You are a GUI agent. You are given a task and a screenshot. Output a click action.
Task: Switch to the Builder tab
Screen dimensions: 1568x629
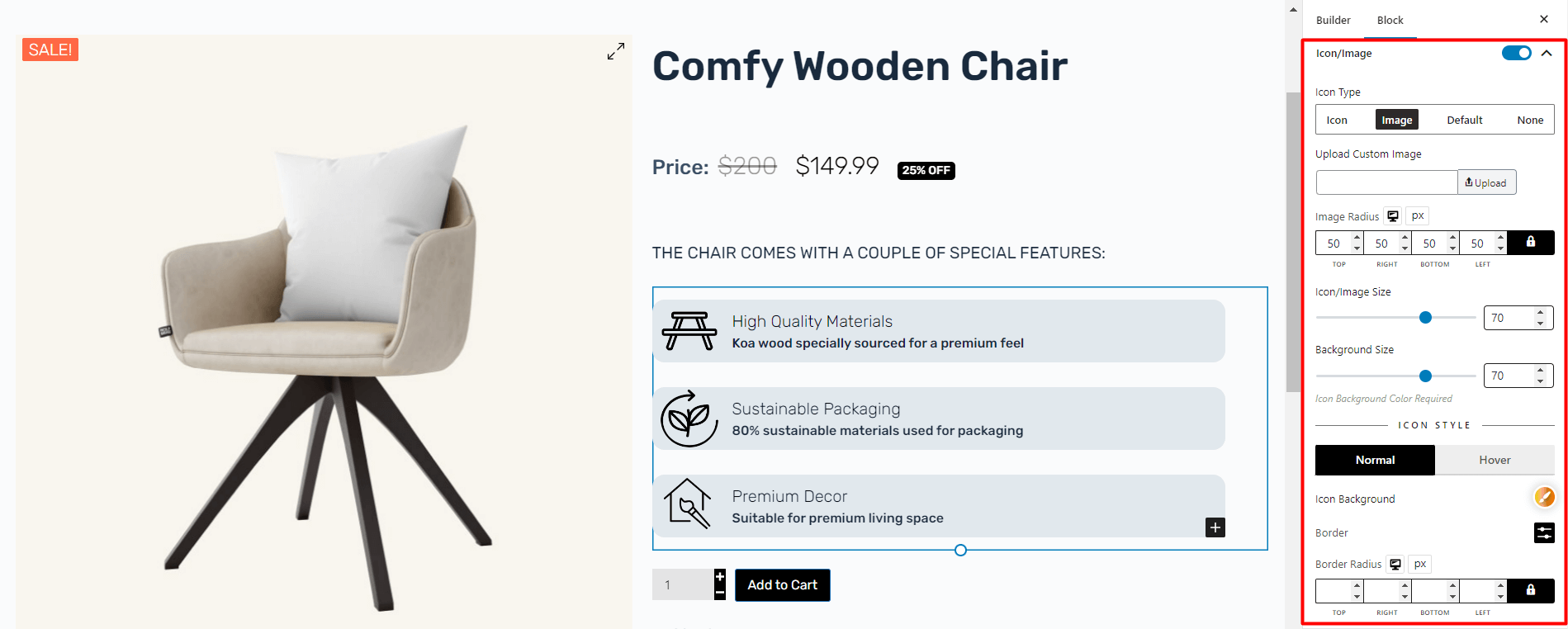[1333, 20]
